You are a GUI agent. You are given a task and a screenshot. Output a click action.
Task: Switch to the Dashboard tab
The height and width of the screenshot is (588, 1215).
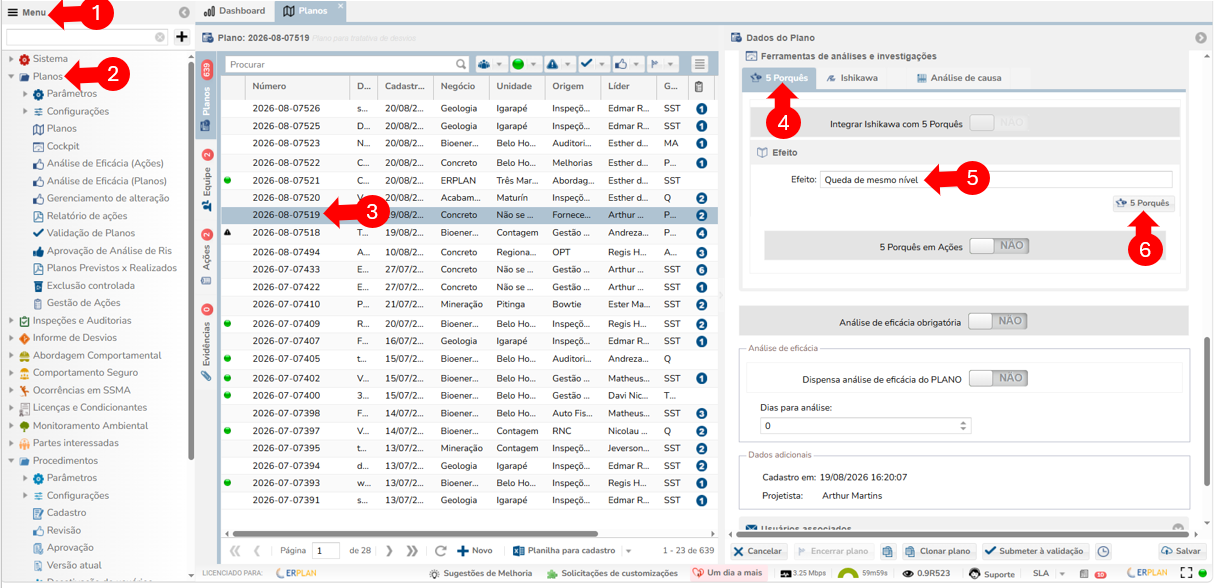pyautogui.click(x=234, y=11)
